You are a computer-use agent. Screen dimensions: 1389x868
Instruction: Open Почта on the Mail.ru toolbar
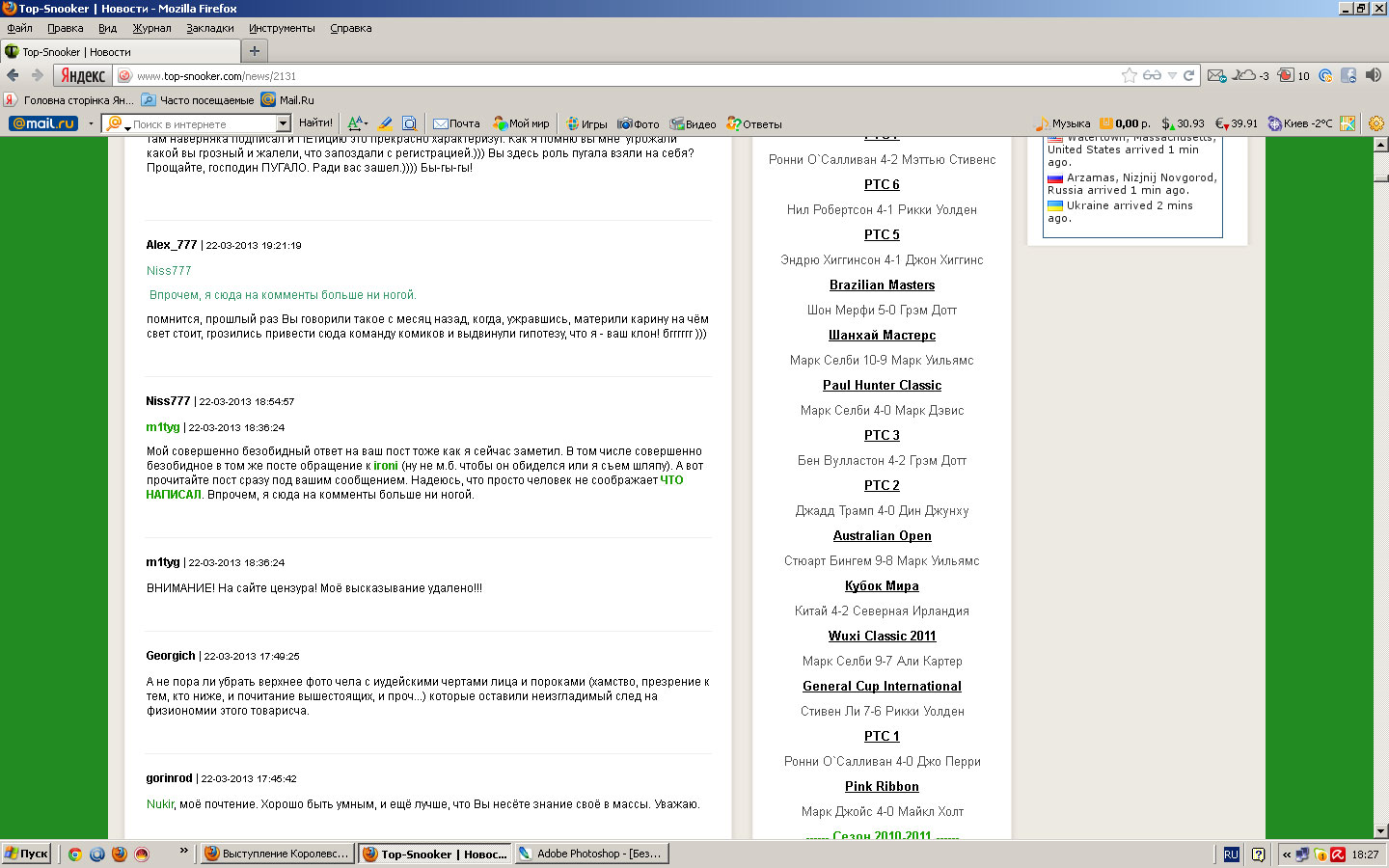[x=456, y=123]
